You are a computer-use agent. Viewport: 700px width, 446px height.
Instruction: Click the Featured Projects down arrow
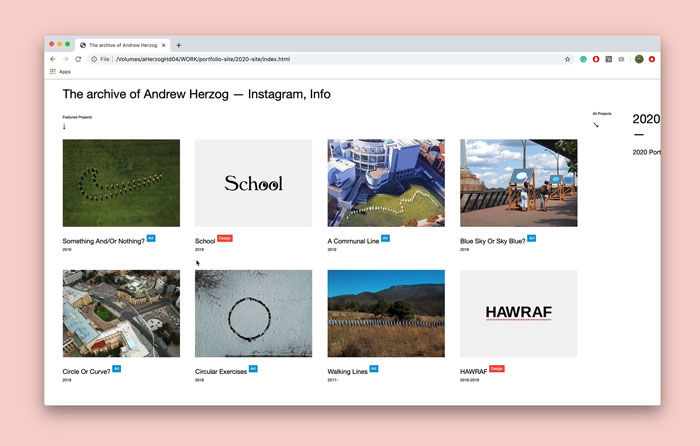click(x=64, y=126)
